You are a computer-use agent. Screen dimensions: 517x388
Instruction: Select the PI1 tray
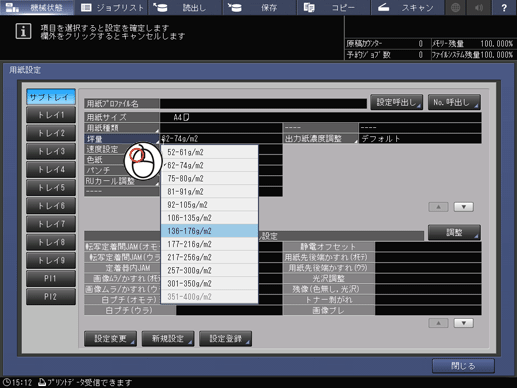[x=51, y=279]
